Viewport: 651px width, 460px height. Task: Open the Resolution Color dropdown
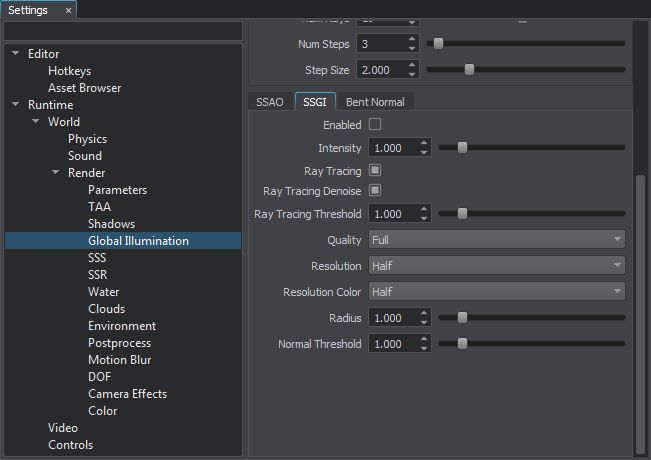tap(496, 292)
